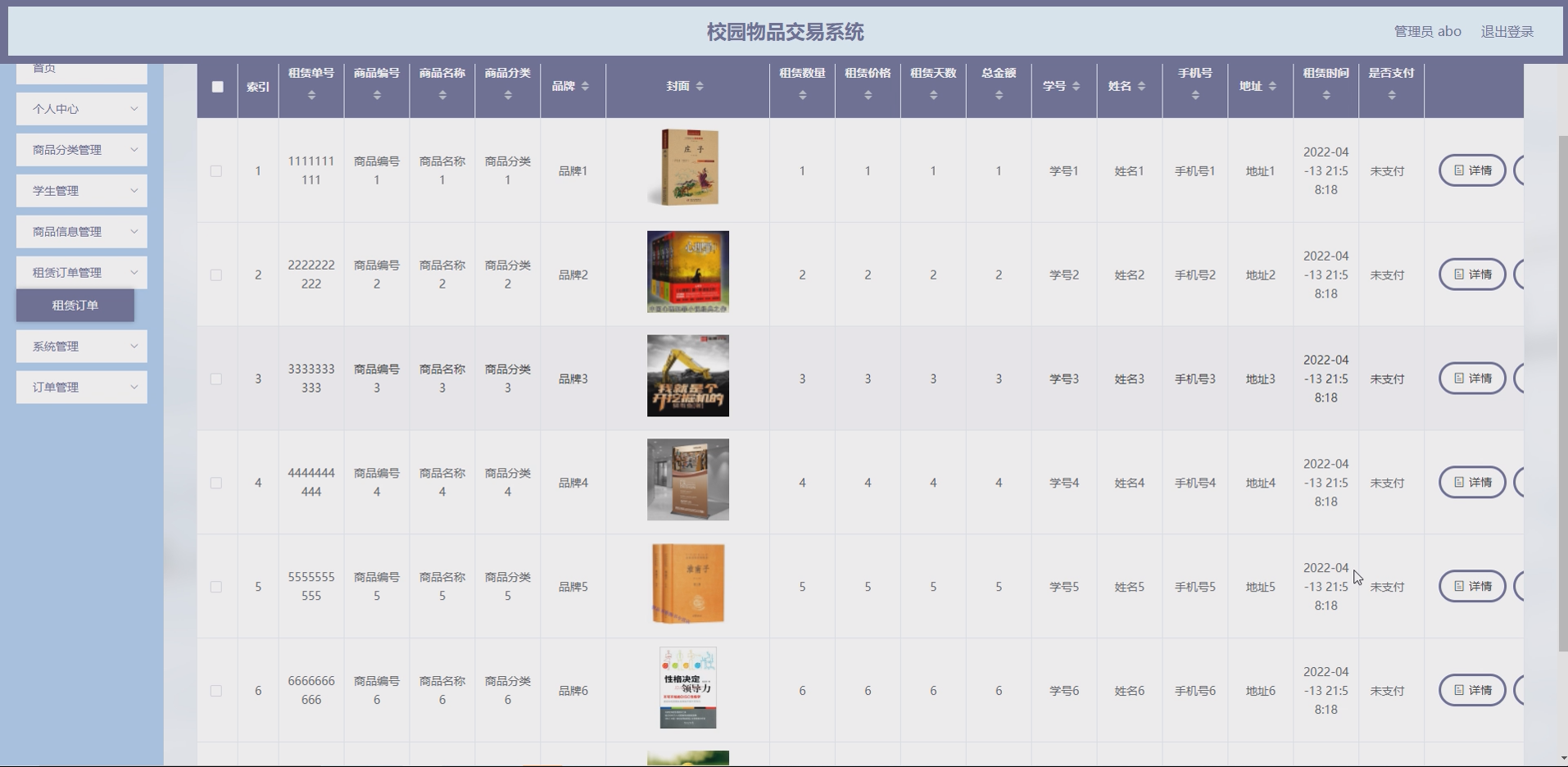Sort by 租赁天数 column arrows
This screenshot has height=767, width=1568.
(934, 95)
